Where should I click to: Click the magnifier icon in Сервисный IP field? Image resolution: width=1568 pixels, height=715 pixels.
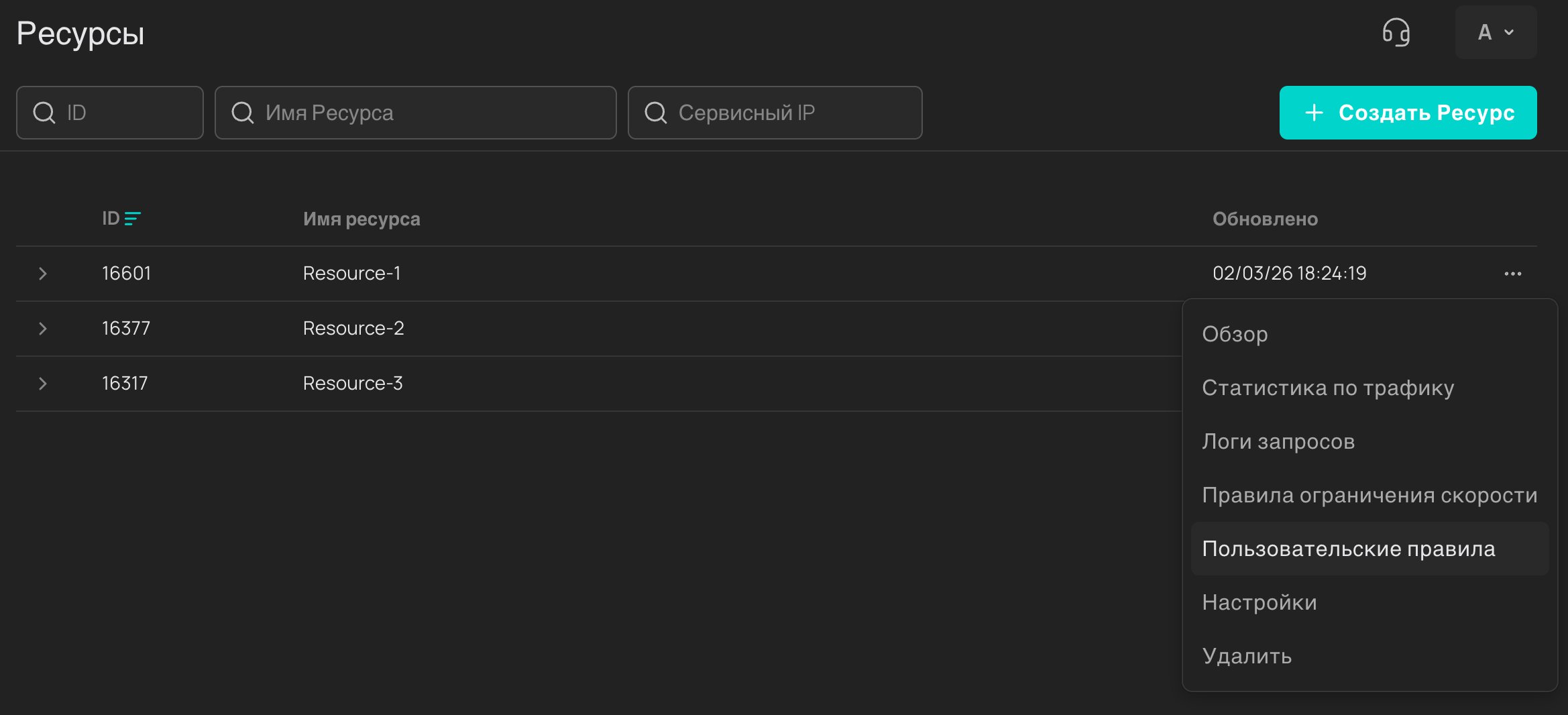656,113
